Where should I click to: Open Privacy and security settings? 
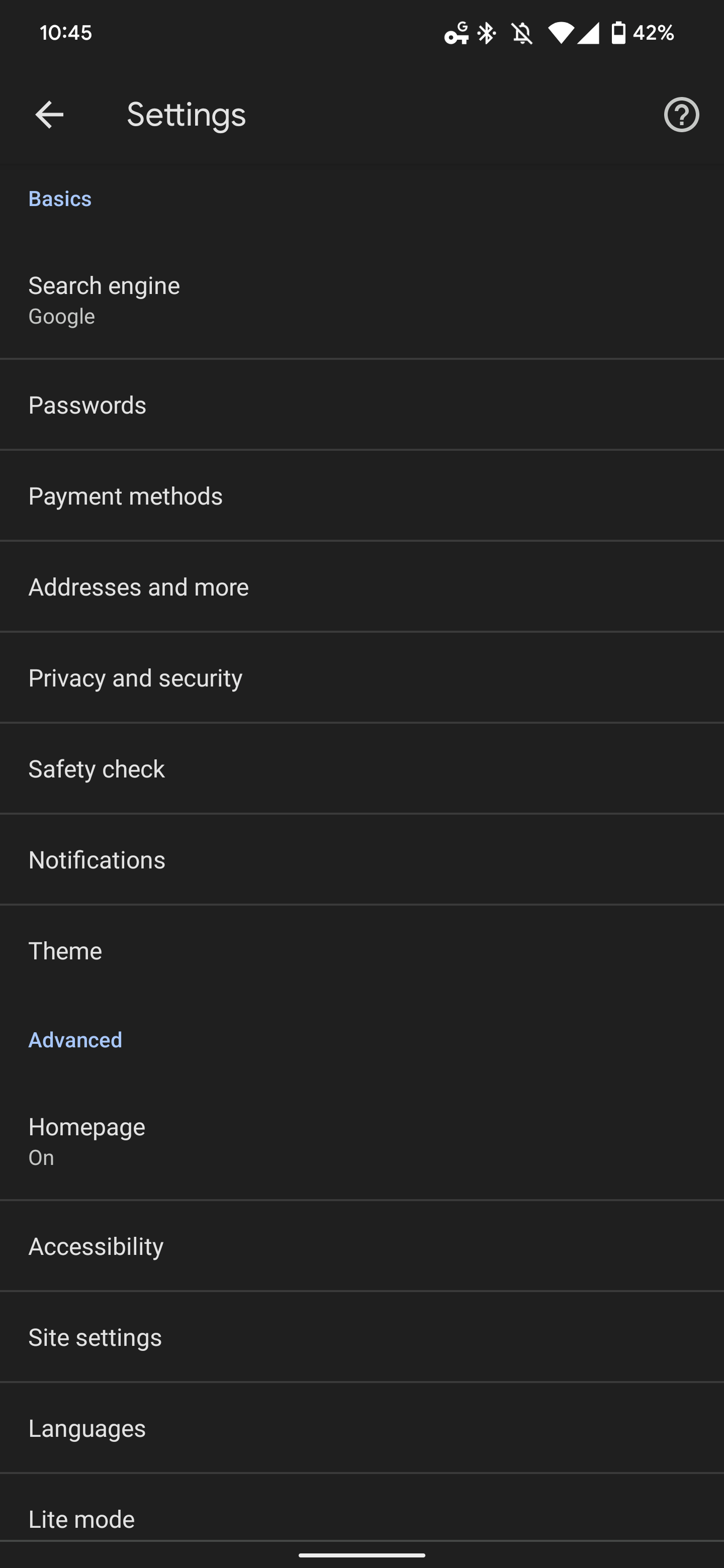361,678
